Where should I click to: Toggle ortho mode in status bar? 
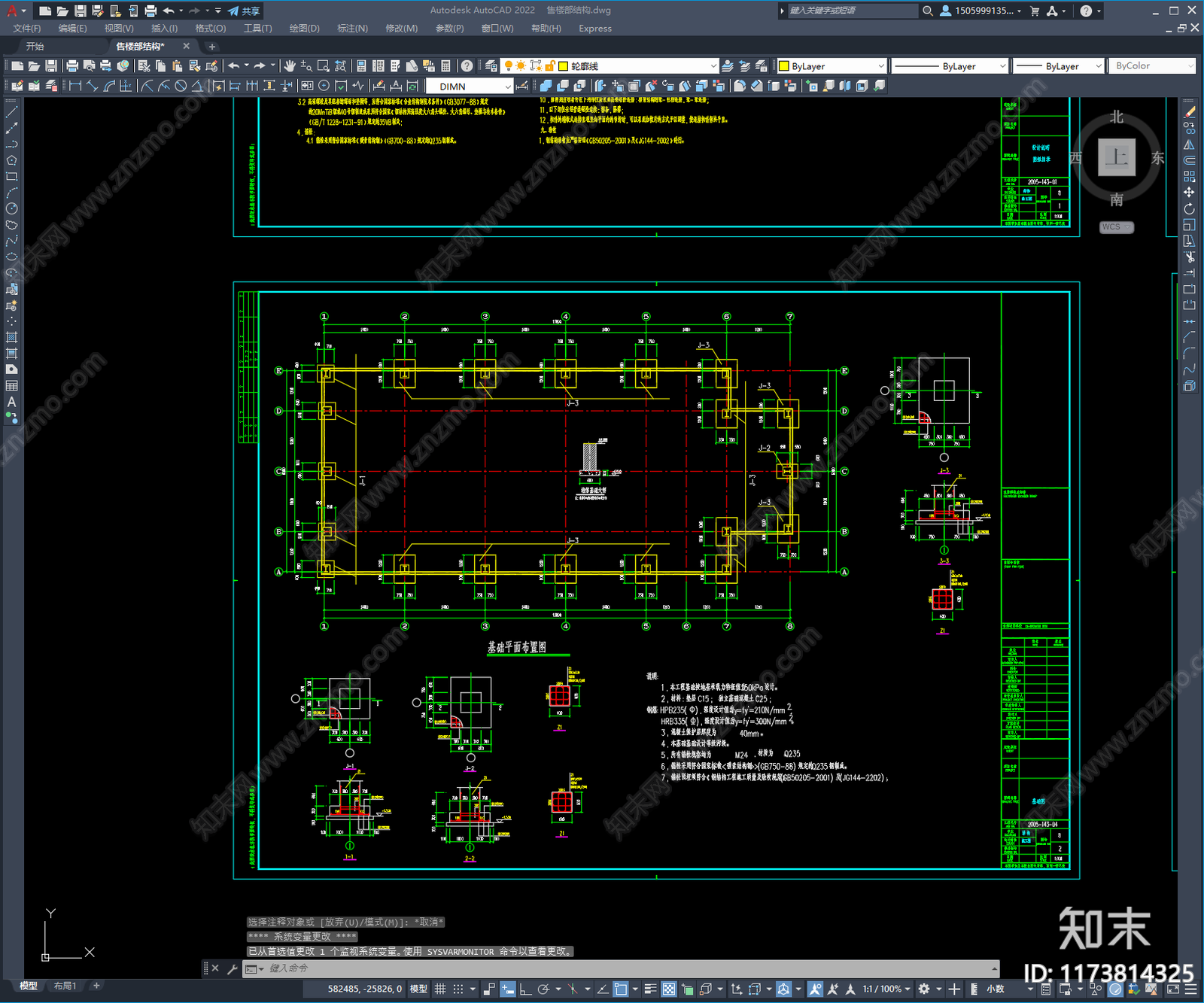(x=525, y=989)
